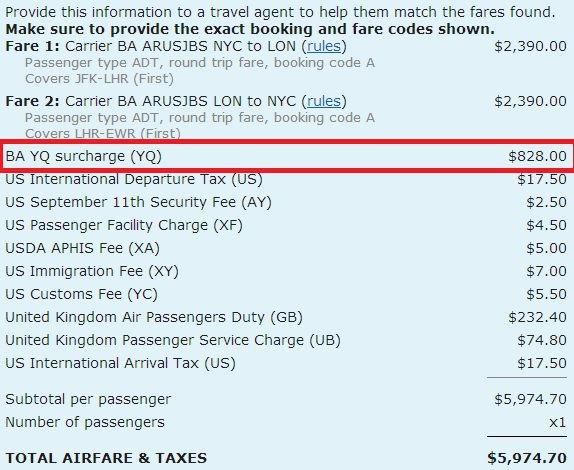Click the Number of passengers label
This screenshot has width=574, height=470.
click(85, 422)
